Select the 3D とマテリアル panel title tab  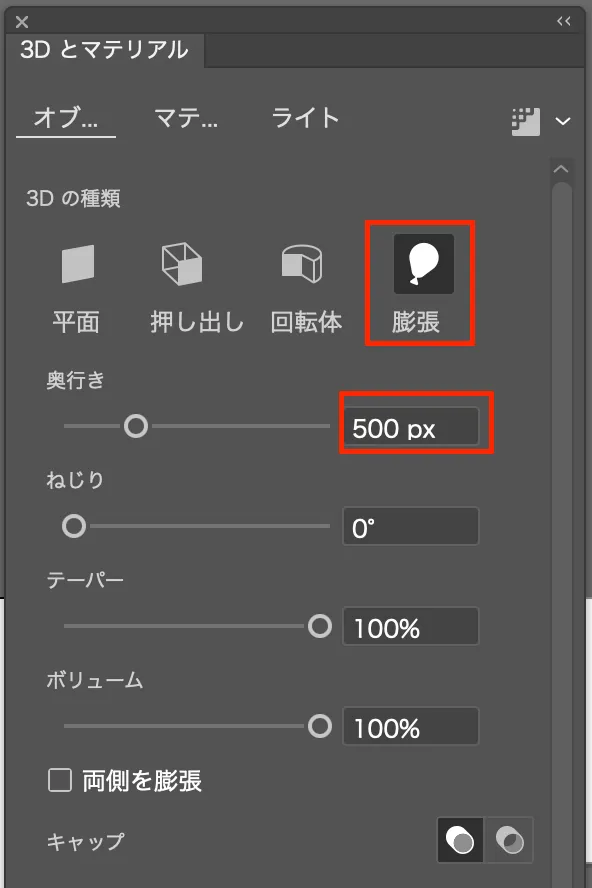coord(104,50)
